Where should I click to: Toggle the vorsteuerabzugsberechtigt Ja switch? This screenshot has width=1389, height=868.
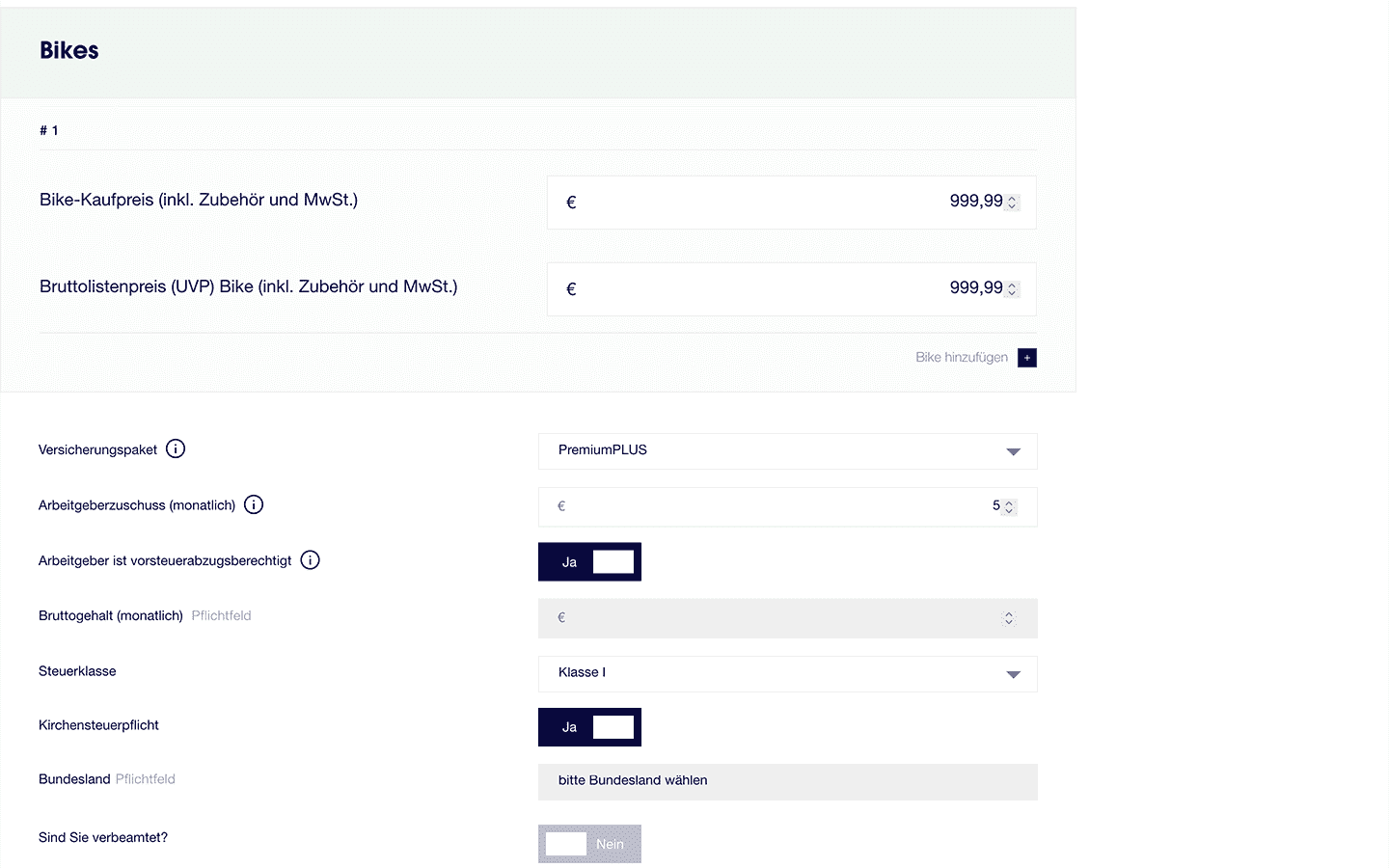tap(589, 562)
